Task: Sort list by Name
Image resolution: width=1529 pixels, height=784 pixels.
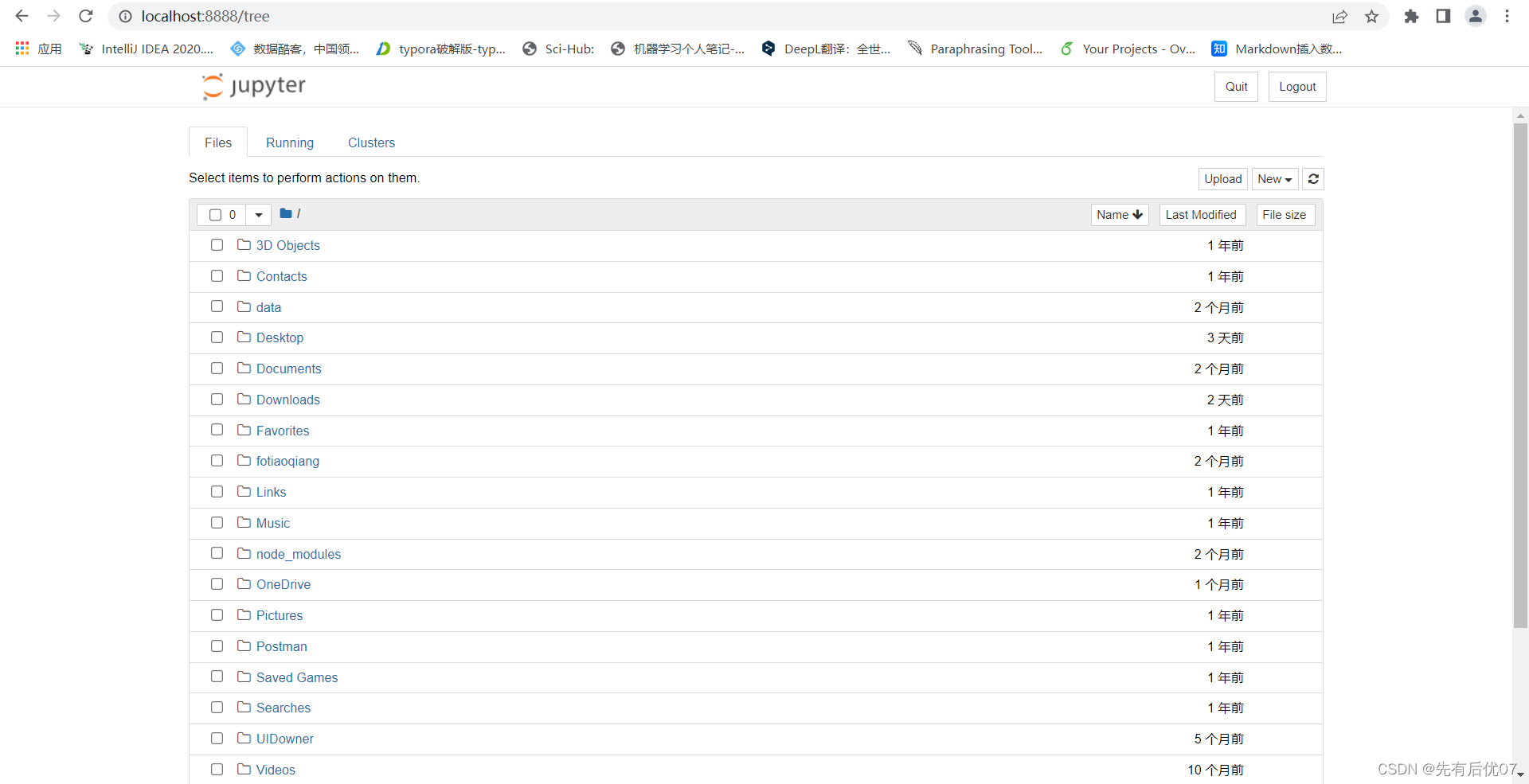Action: [x=1120, y=215]
